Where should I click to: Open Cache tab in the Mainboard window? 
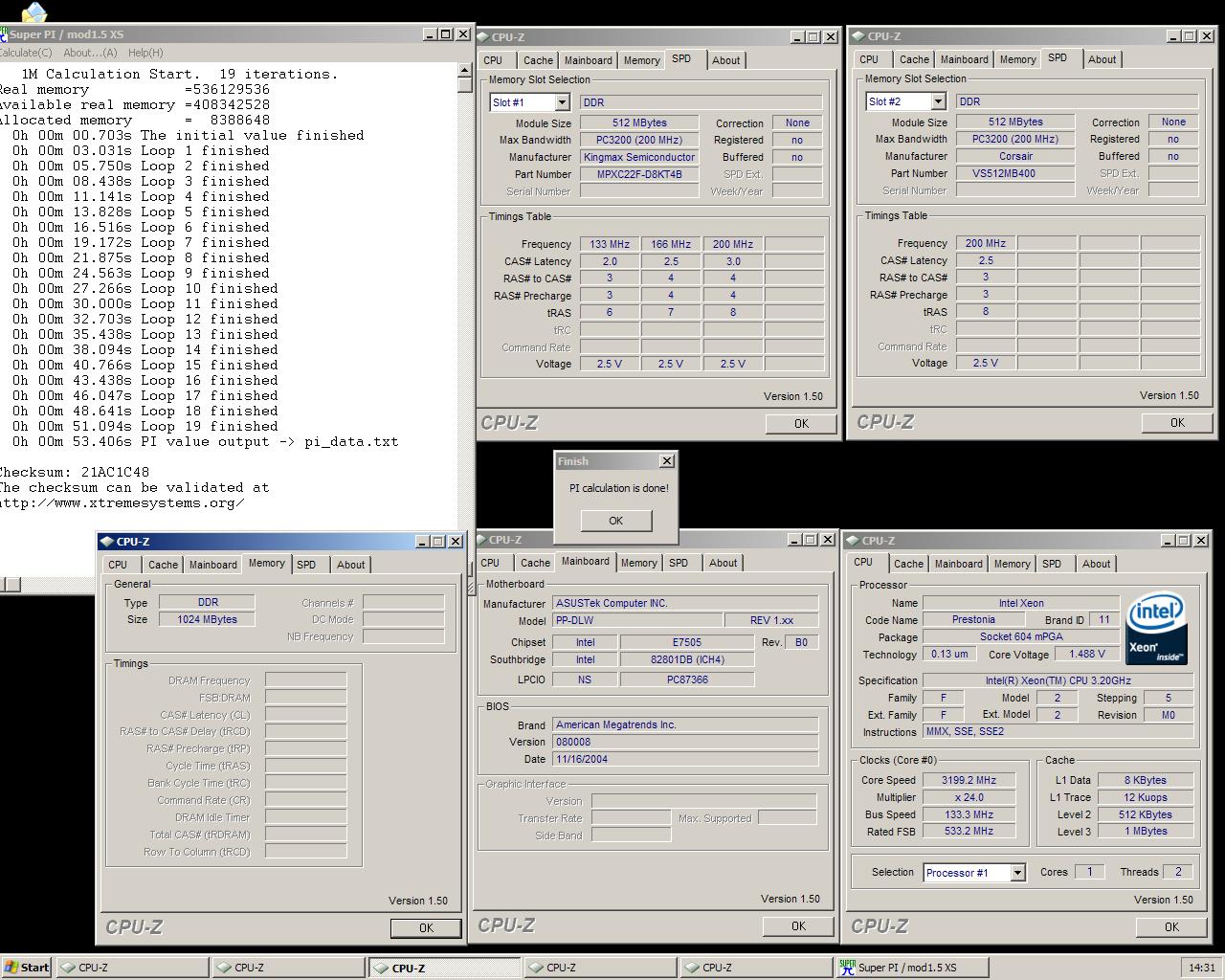tap(535, 563)
